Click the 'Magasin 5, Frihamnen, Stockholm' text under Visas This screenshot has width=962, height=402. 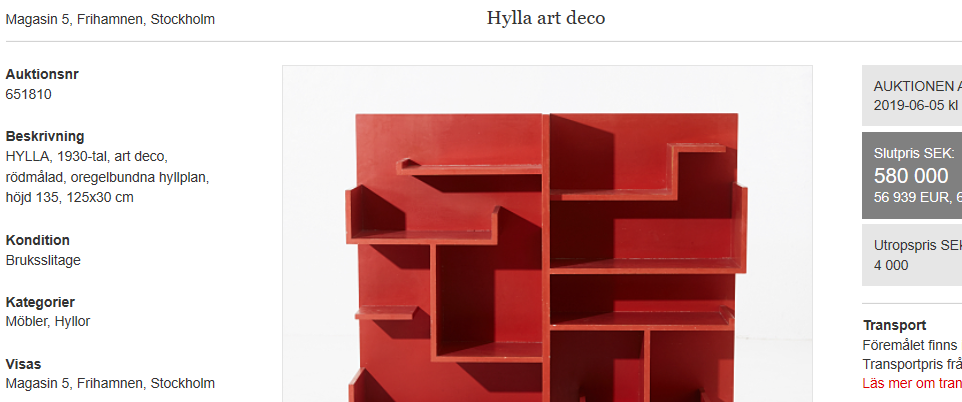(x=110, y=384)
